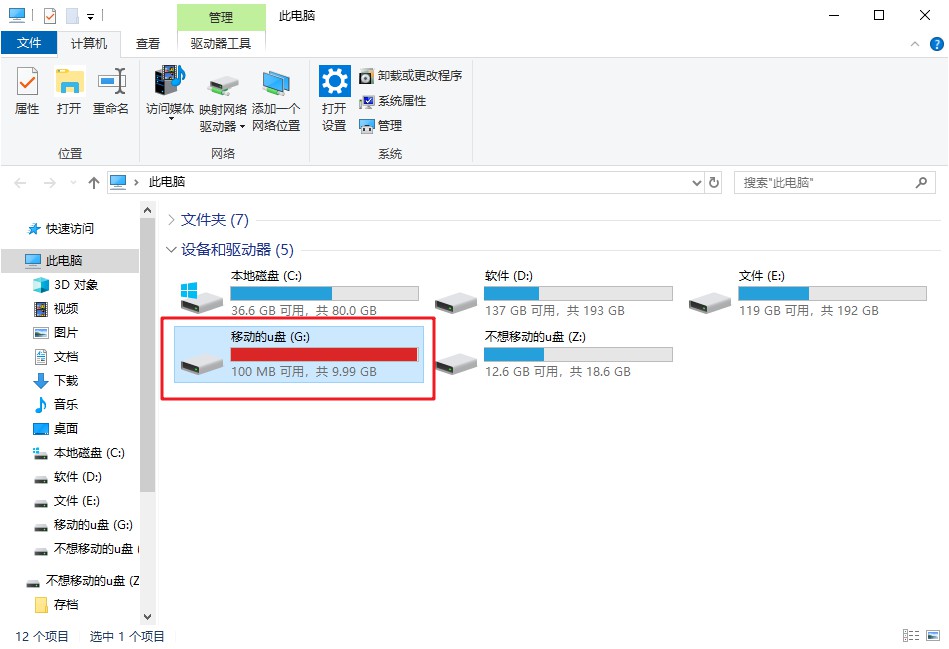Switch to large icons view in status bar
This screenshot has height=649, width=949.
tap(931, 636)
